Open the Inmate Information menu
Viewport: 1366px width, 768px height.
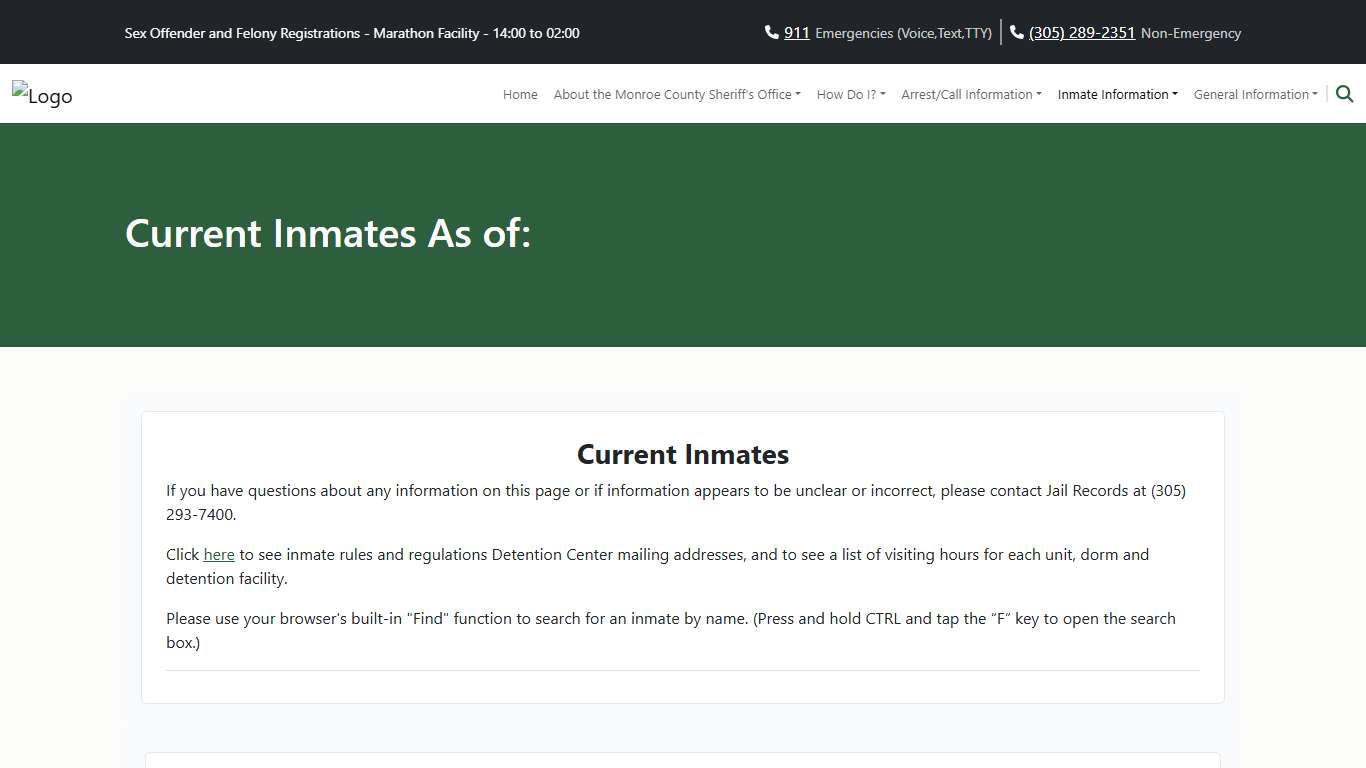(x=1117, y=94)
